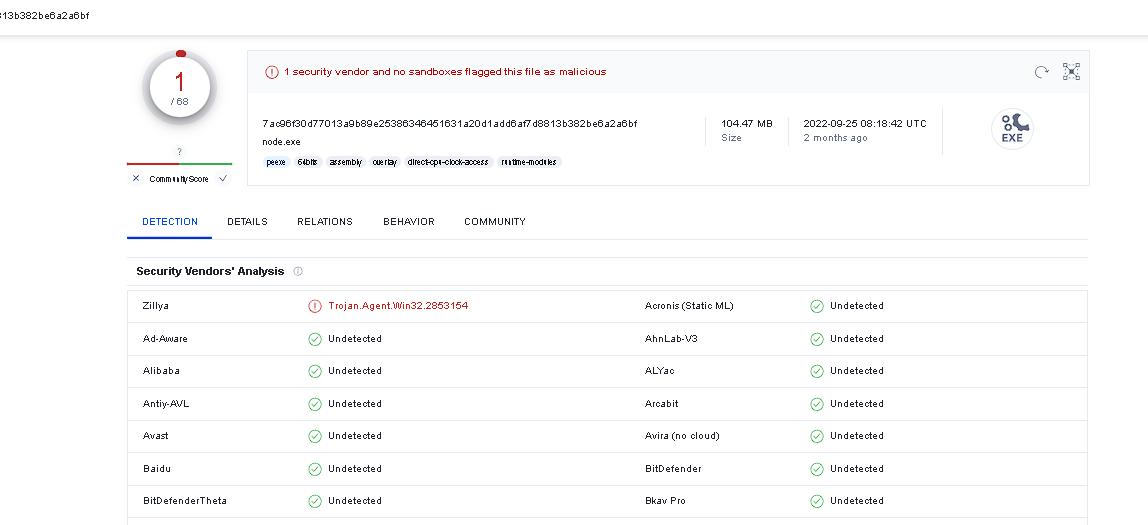Click the EXE file type icon
Image resolution: width=1148 pixels, height=525 pixels.
click(x=1012, y=130)
